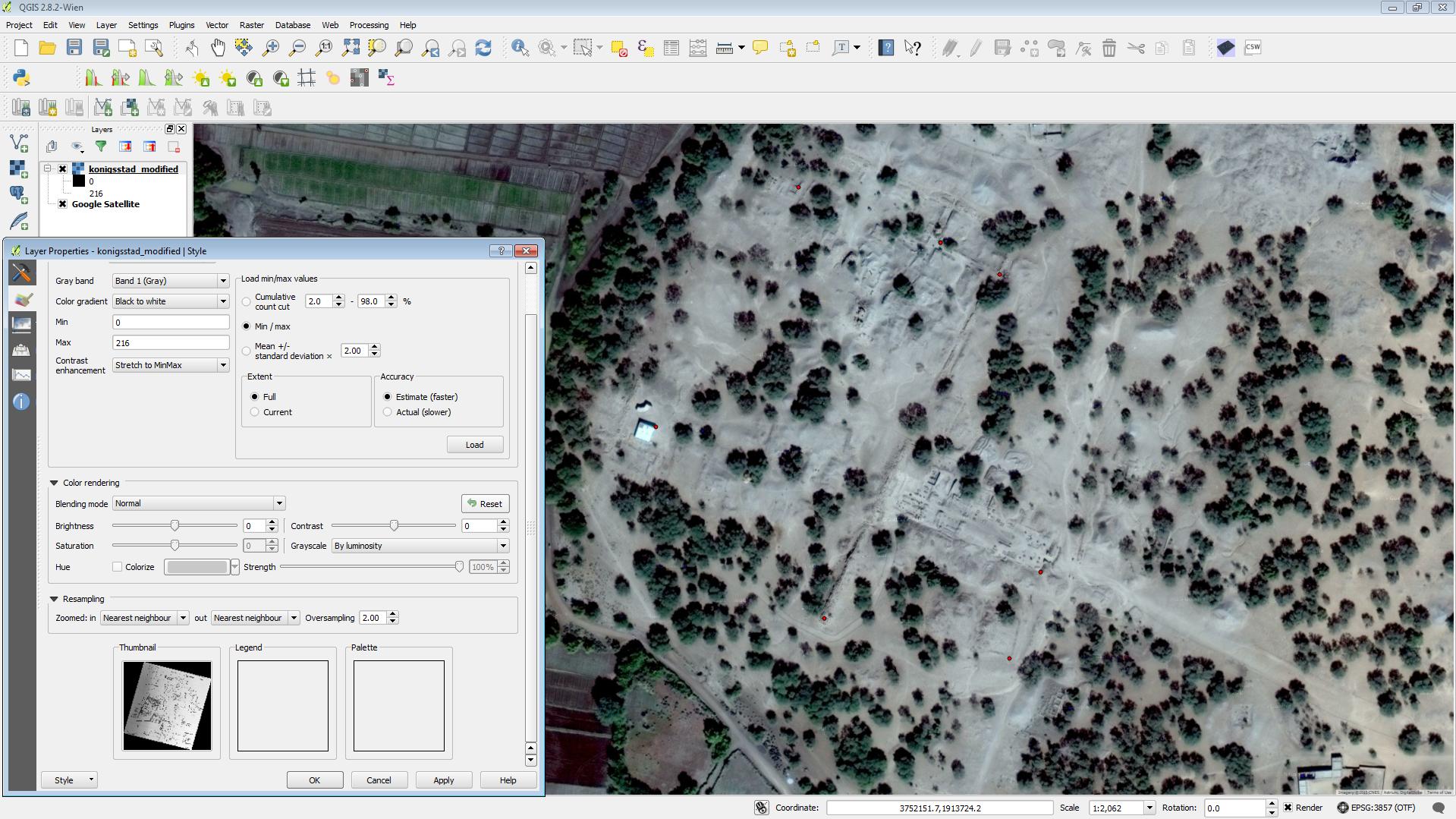Open the raster calculator sigma icon
Screen dimensions: 1456x819
(x=386, y=78)
